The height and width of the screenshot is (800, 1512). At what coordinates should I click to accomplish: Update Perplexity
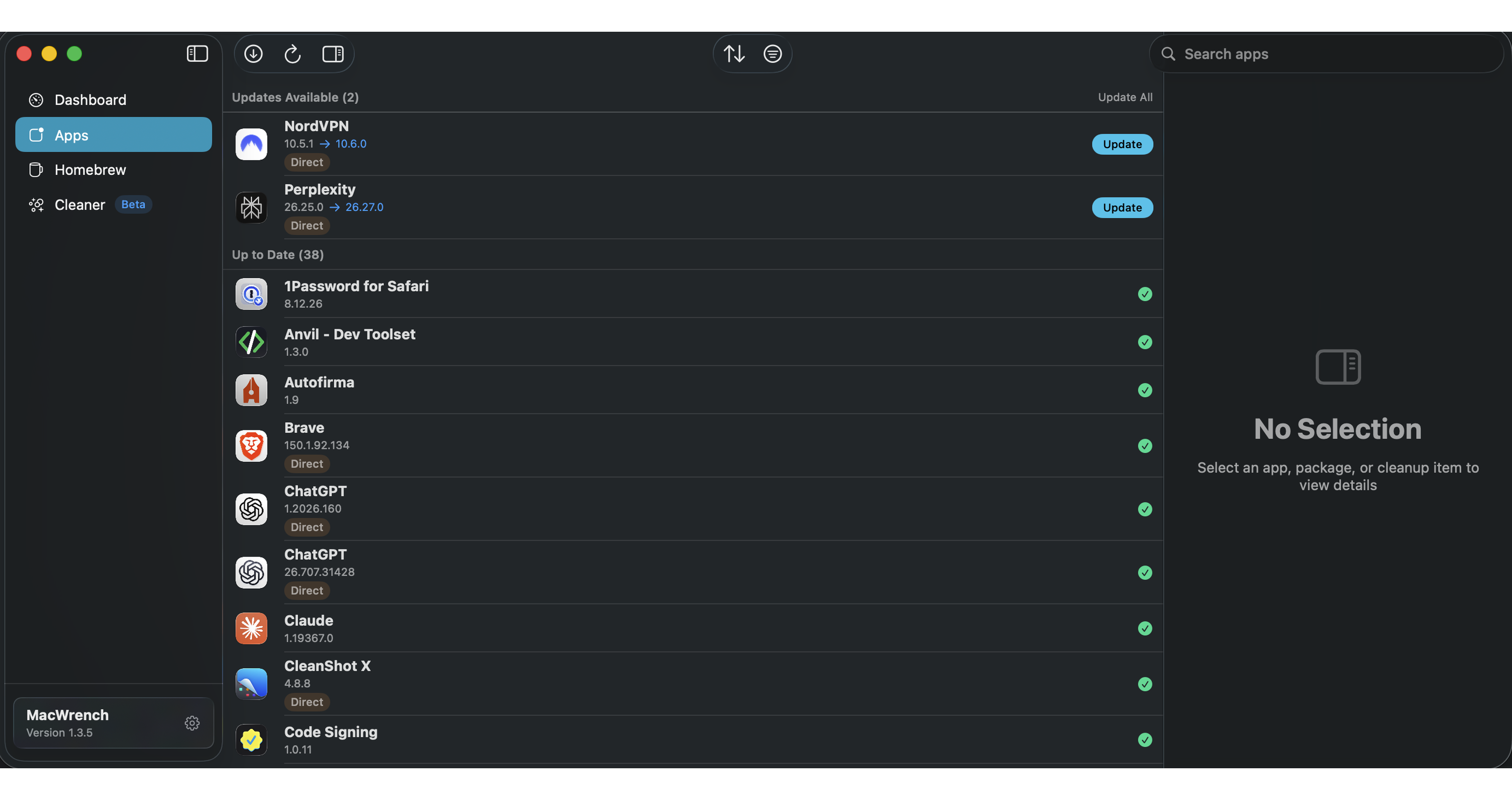1122,208
